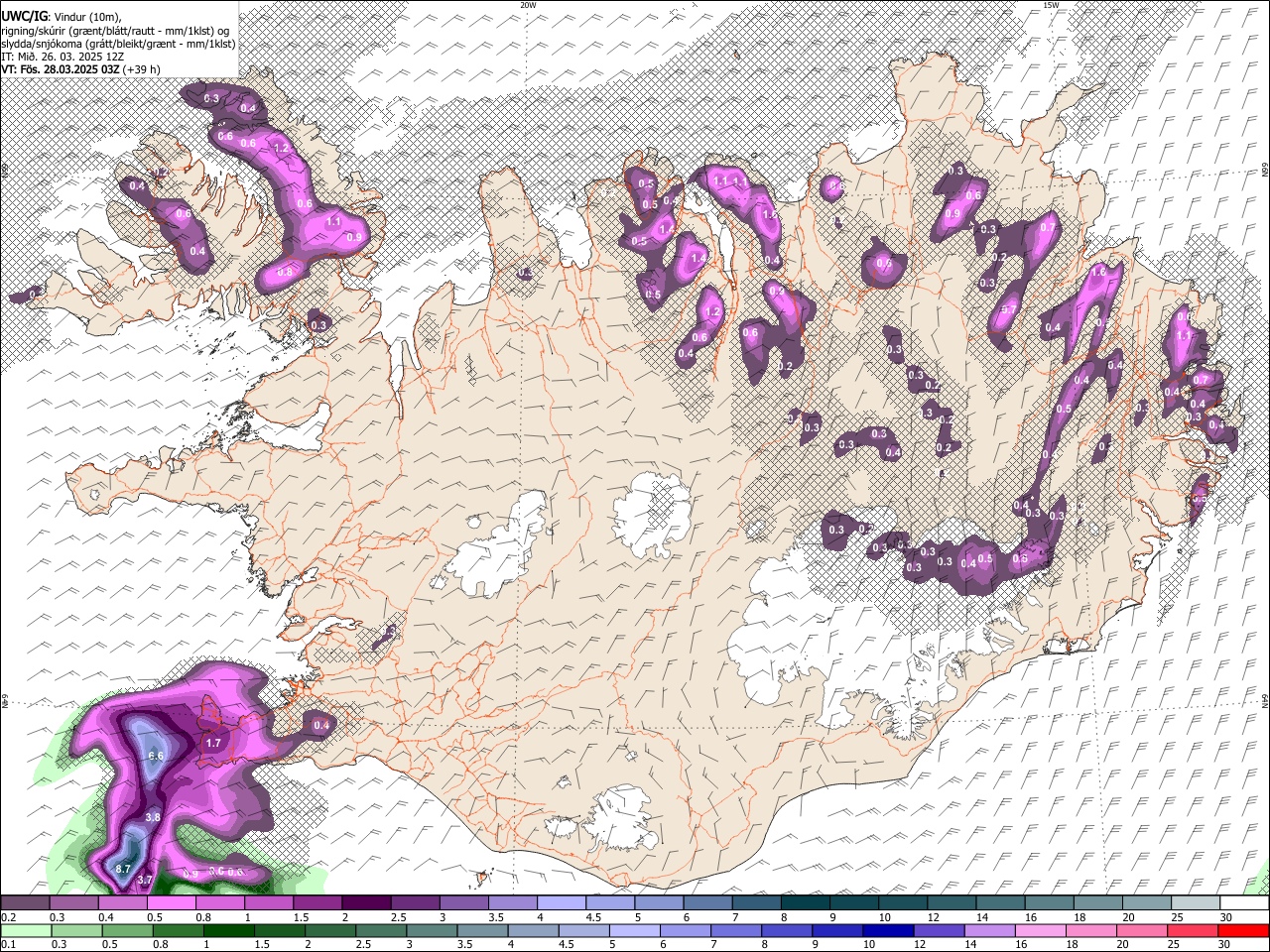Select the grey-teal 3–3.5 swatch, lower scale
The height and width of the screenshot is (952, 1270).
[432, 930]
